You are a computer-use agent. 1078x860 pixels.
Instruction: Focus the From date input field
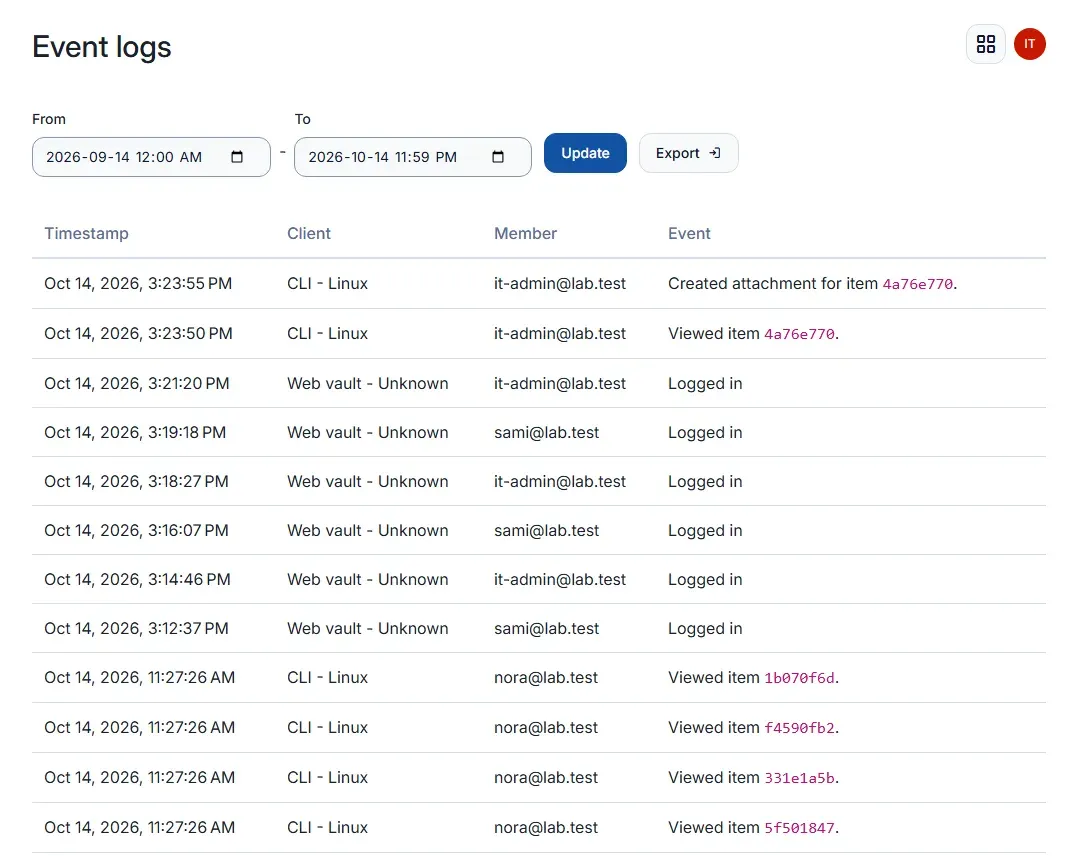click(151, 157)
